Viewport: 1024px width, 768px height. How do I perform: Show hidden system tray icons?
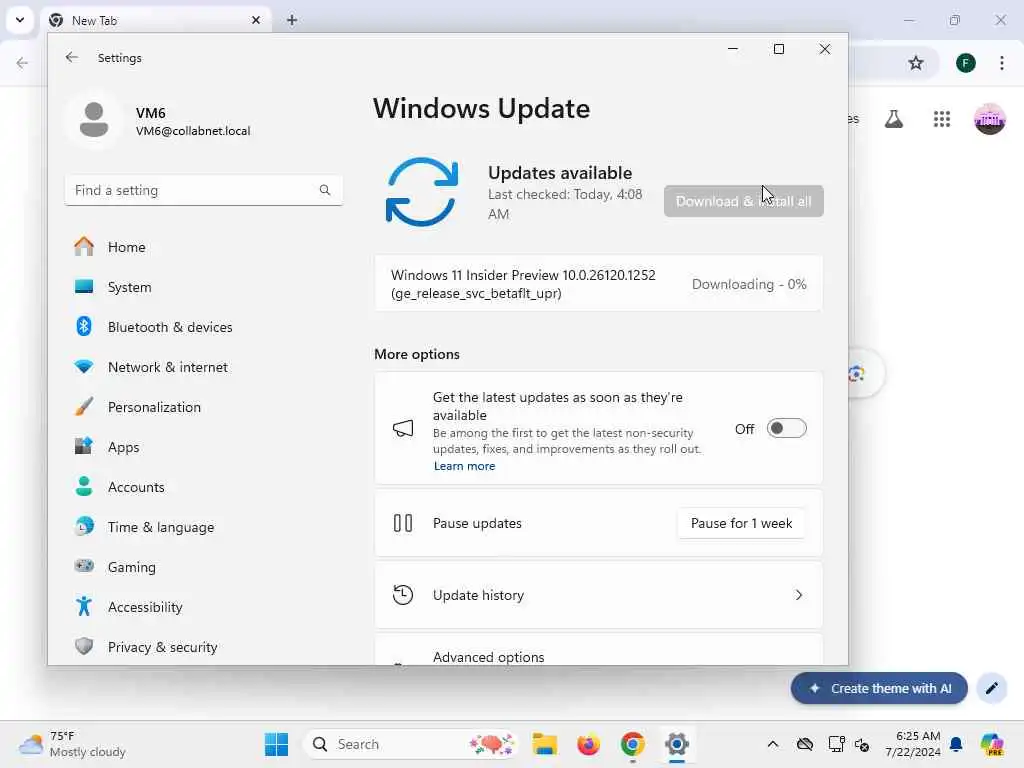point(773,744)
